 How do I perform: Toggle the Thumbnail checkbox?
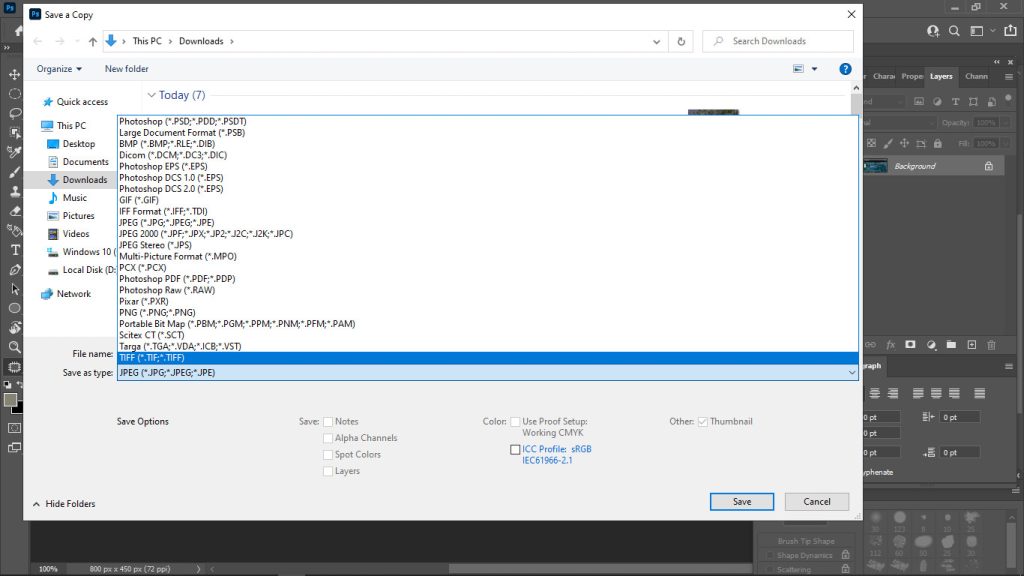coord(702,422)
